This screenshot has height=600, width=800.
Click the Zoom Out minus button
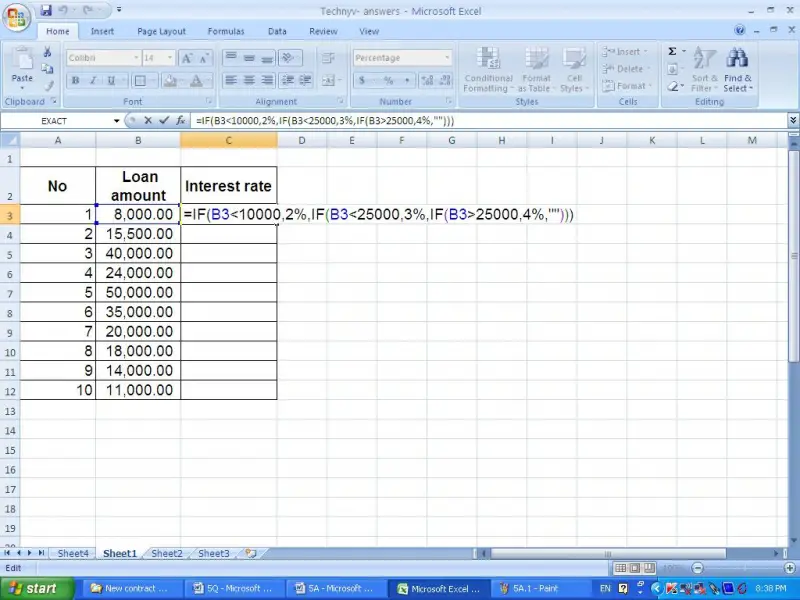697,568
